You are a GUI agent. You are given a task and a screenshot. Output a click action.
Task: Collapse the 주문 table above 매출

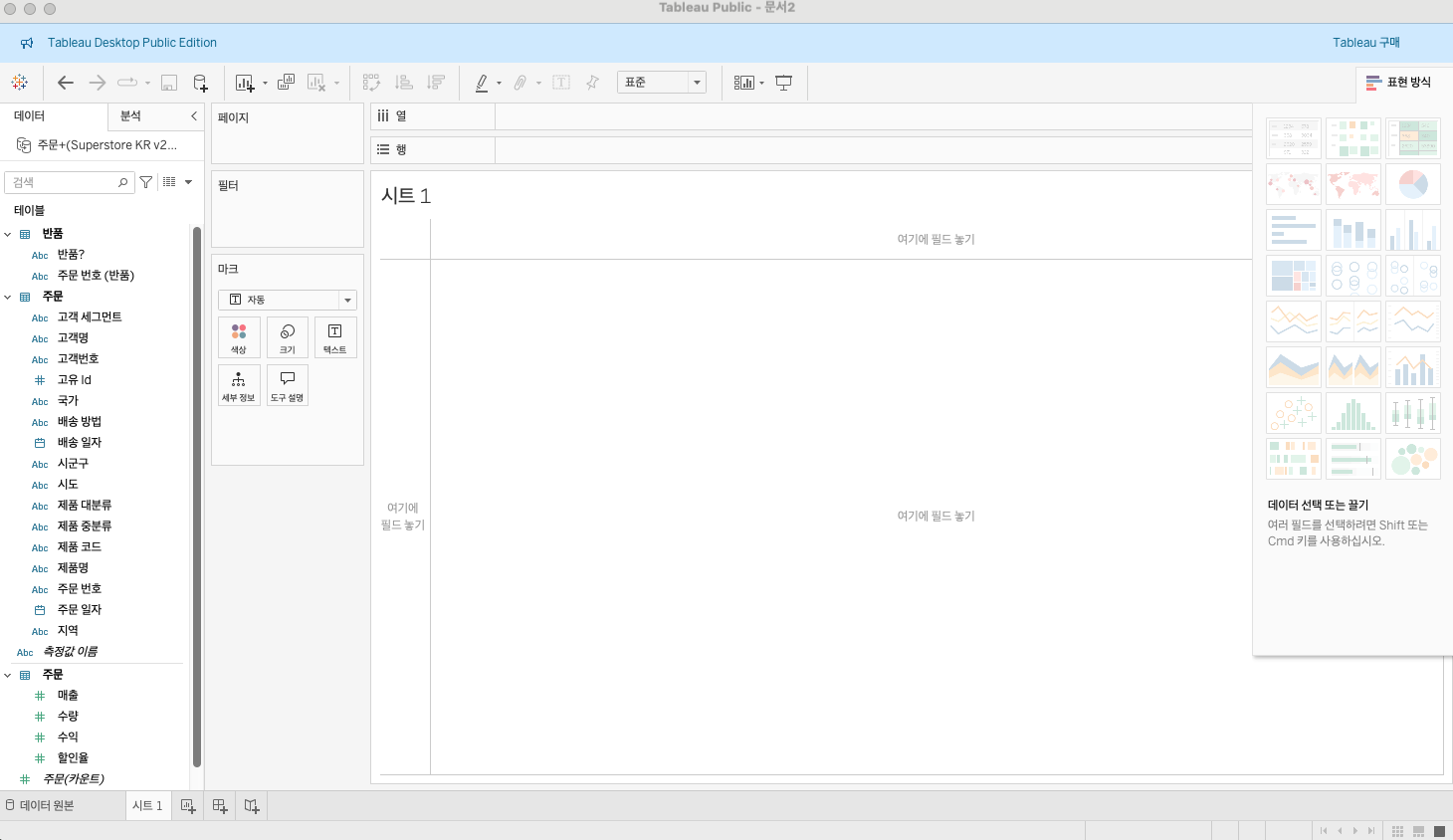tap(8, 675)
